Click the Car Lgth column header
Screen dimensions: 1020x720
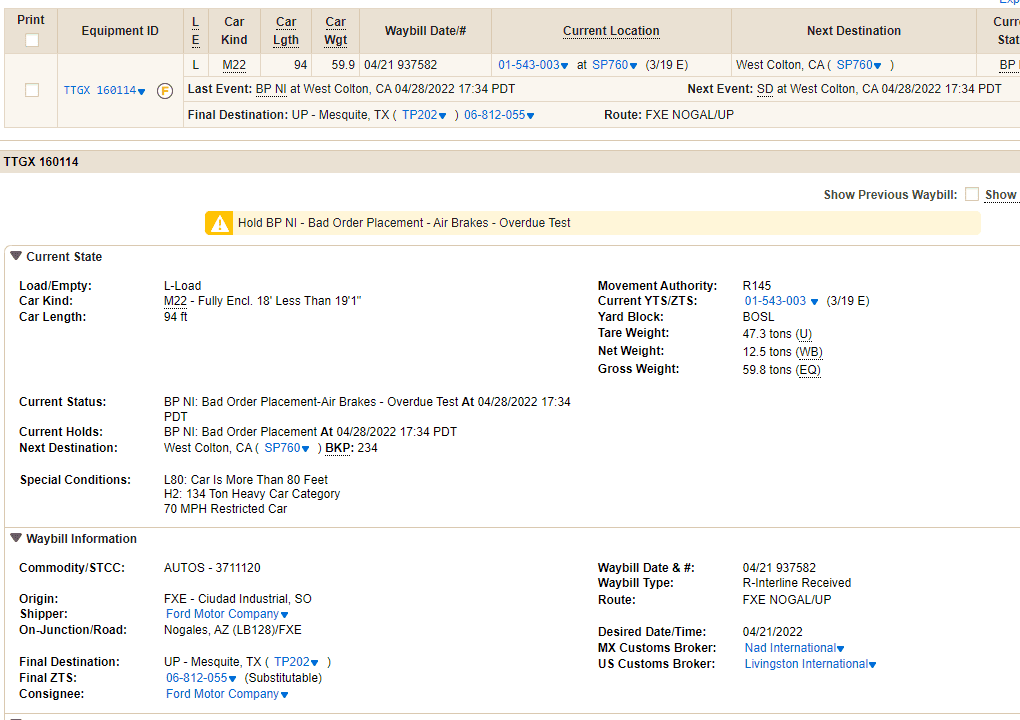point(286,31)
